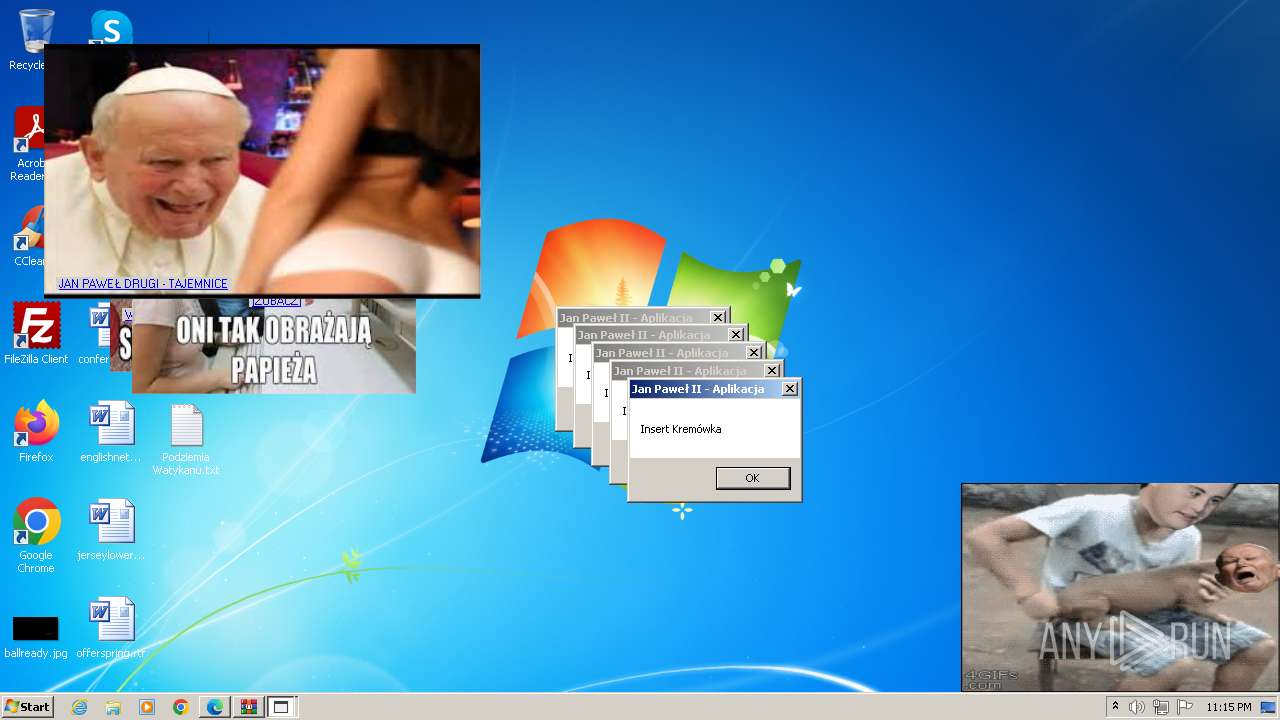Open the Start menu
Viewport: 1280px width, 720px height.
(27, 707)
